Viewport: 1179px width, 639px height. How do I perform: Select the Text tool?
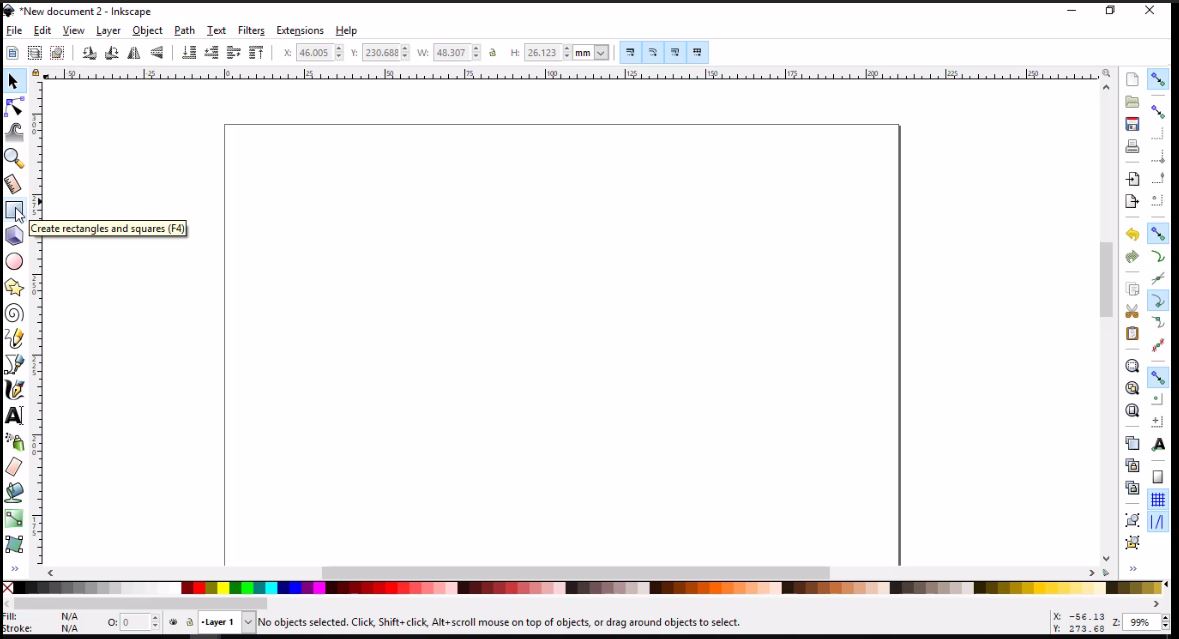(x=14, y=416)
